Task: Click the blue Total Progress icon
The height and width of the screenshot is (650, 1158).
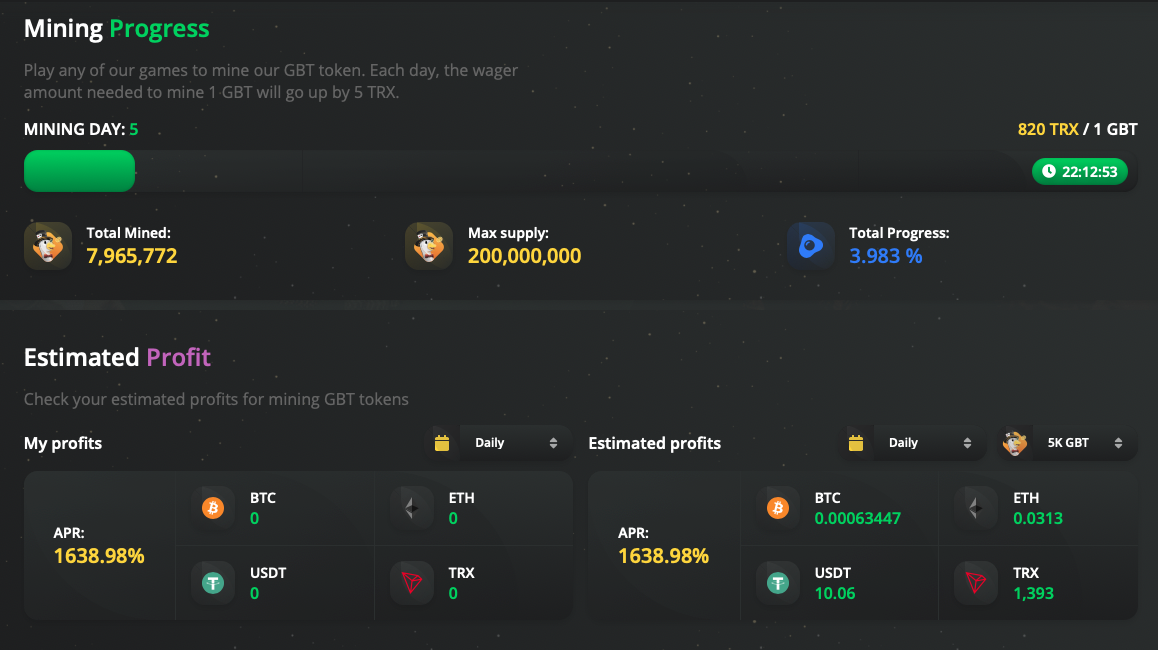Action: pos(810,245)
